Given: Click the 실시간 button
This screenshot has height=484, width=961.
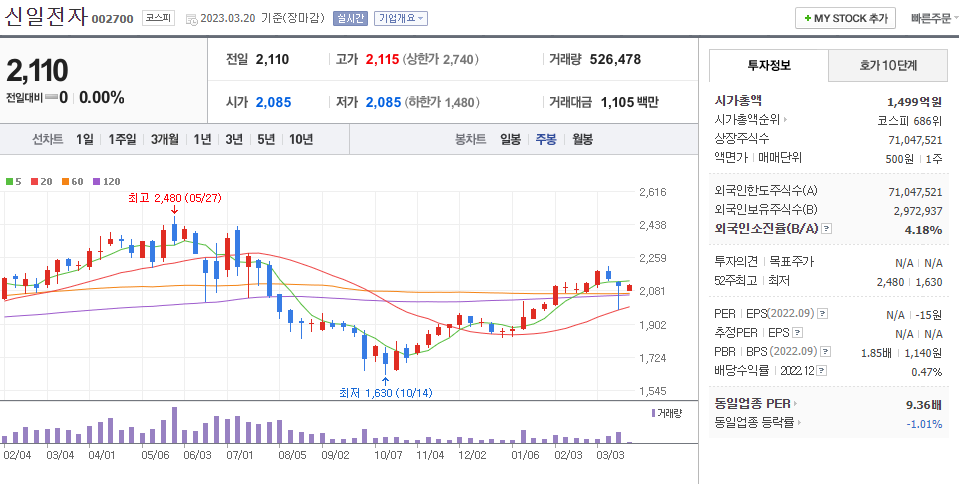Looking at the screenshot, I should click(x=350, y=18).
